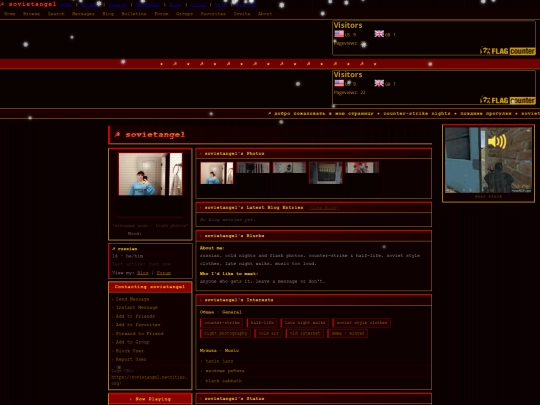540x405 pixels.
Task: Open Browse in the navigation bar
Action: pos(31,14)
